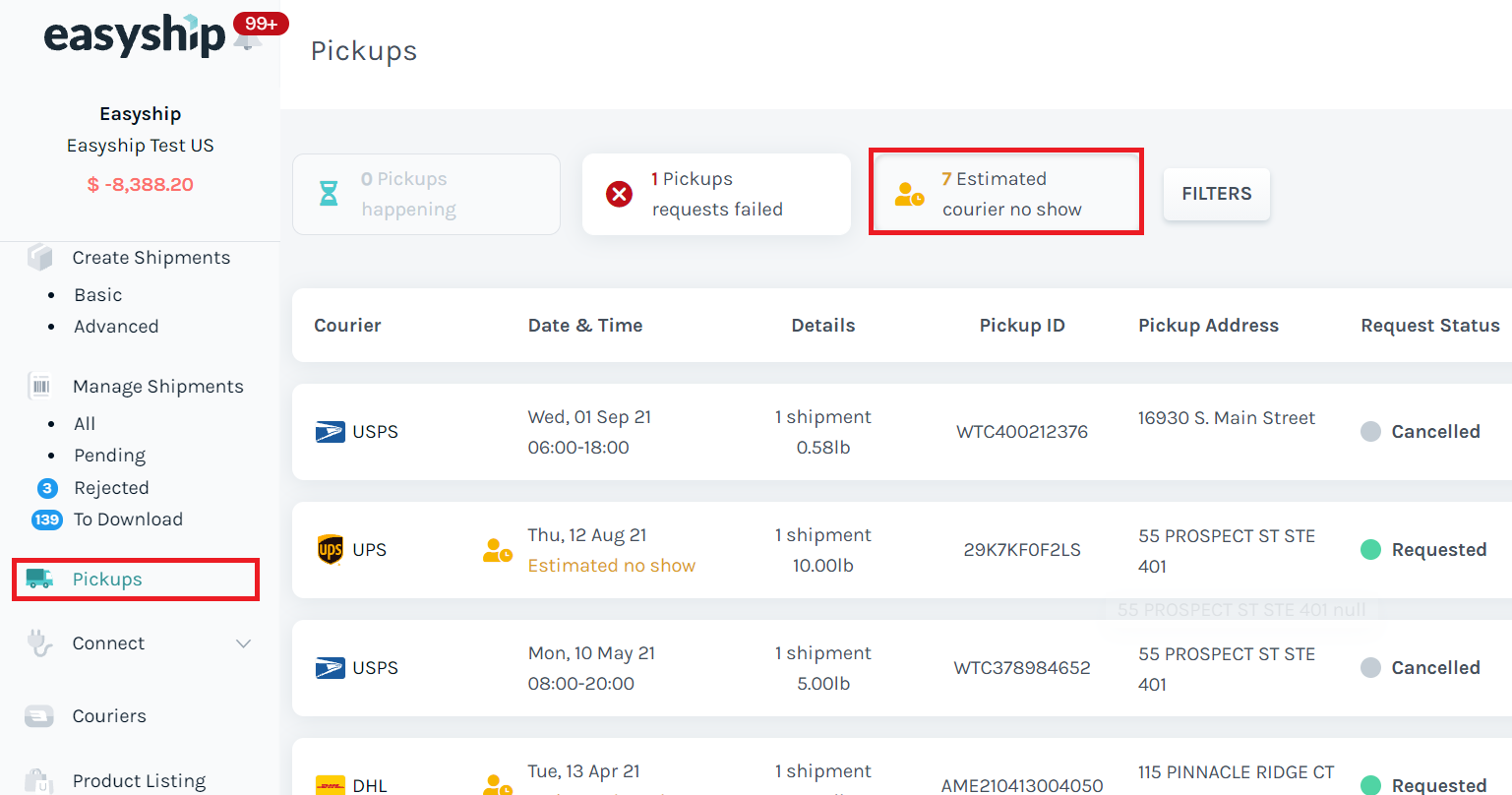The height and width of the screenshot is (795, 1512).
Task: Go to Pending shipments
Action: pos(109,456)
